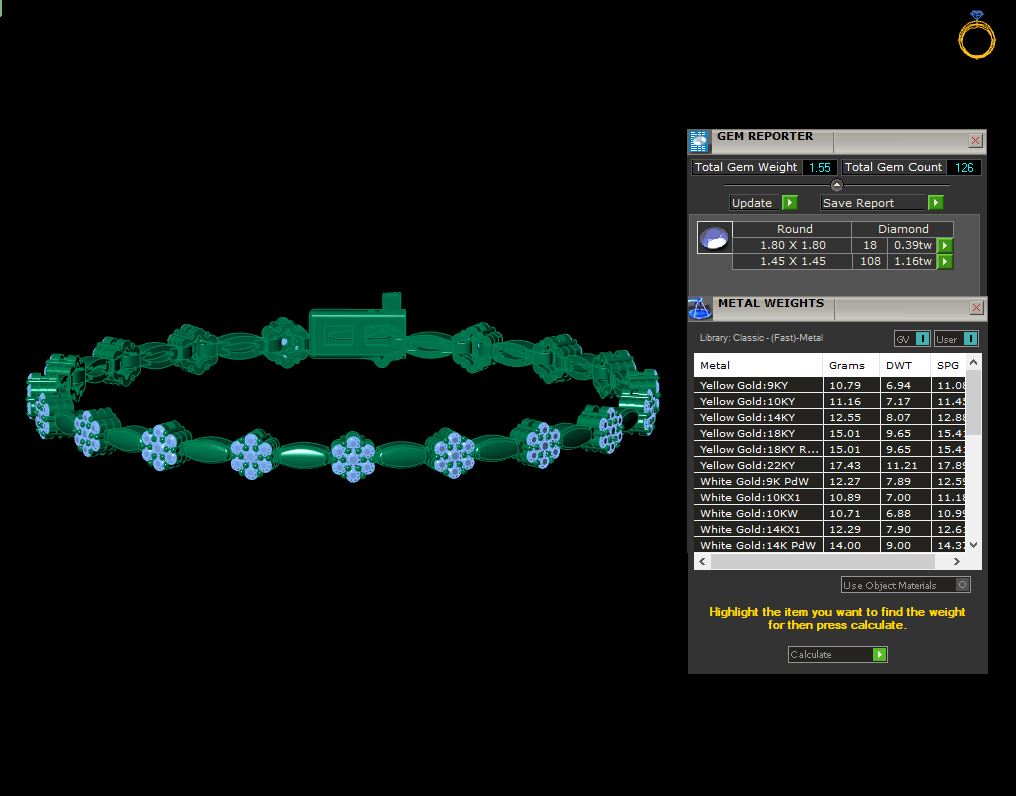Click the gem count cell 108
The width and height of the screenshot is (1016, 796).
click(870, 262)
